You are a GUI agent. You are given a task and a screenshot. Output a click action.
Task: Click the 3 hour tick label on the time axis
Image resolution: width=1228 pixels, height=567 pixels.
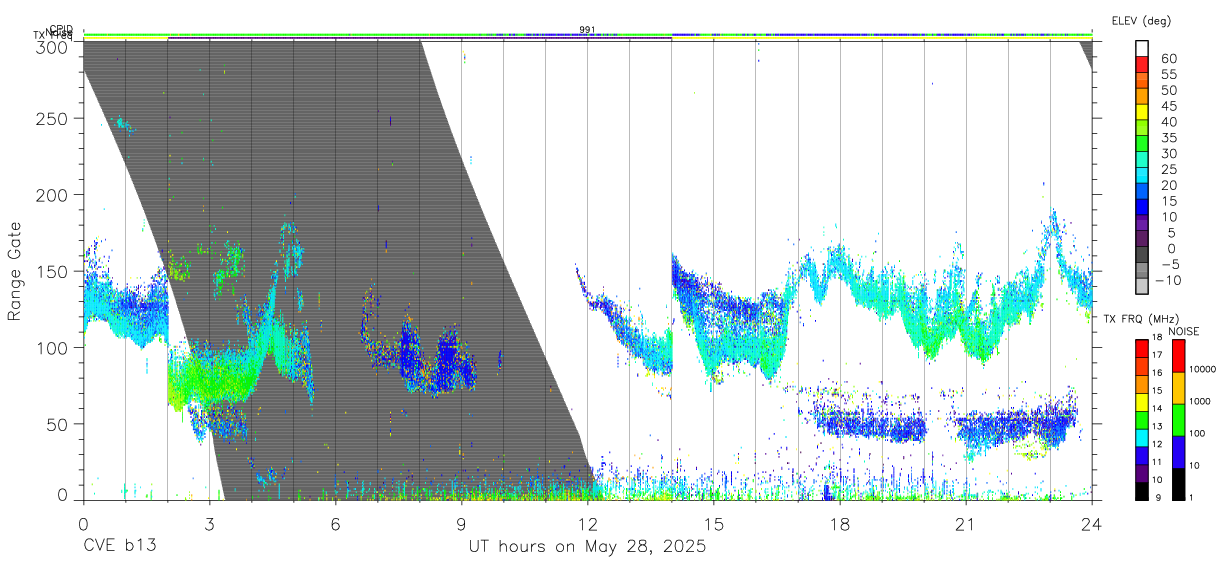tap(209, 524)
